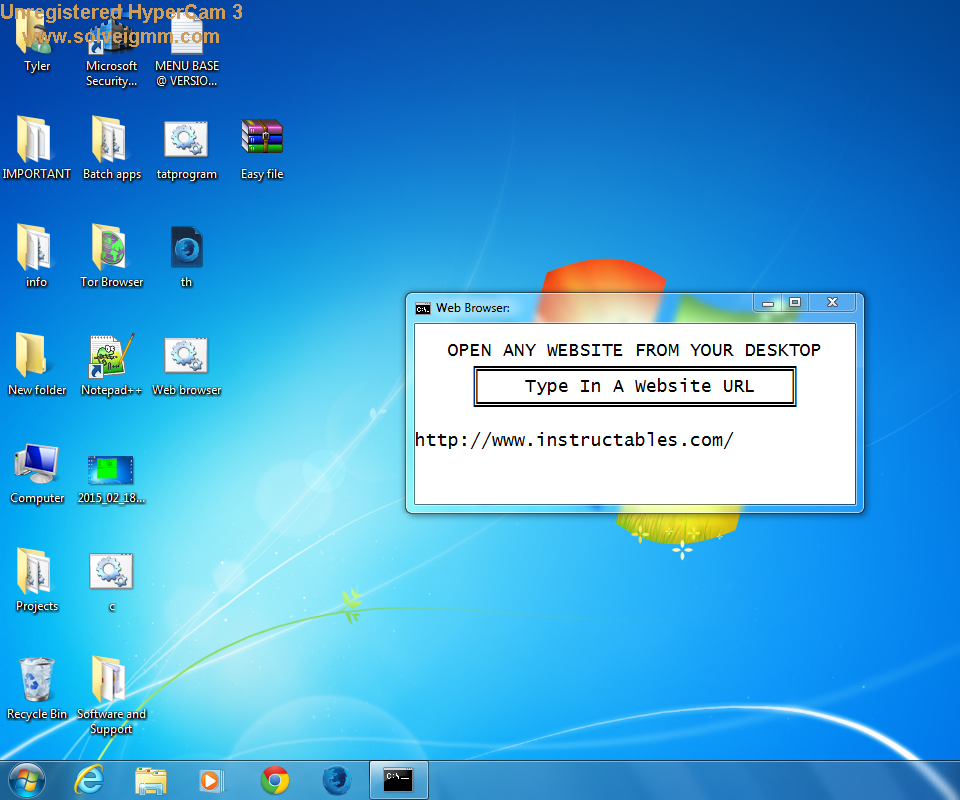Click the typed http://www.instructables.com/ URL line

(x=574, y=440)
